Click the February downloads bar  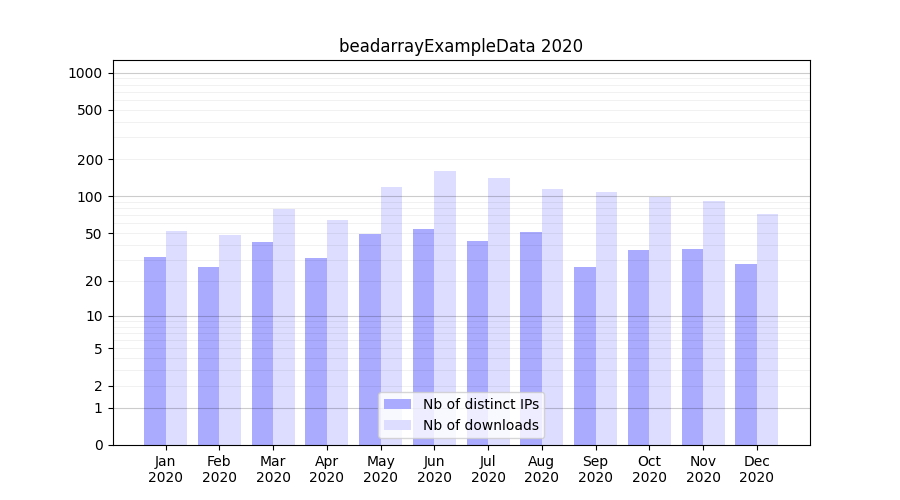pos(230,340)
